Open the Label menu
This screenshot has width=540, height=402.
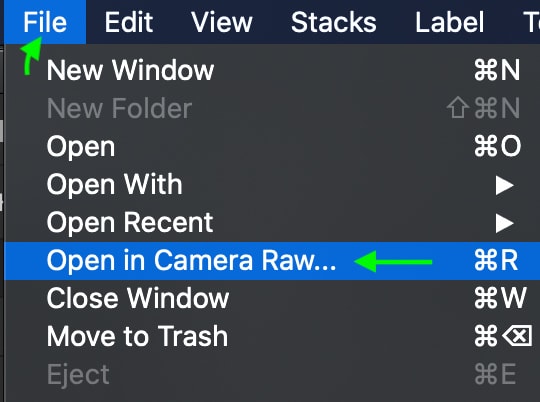(x=449, y=22)
